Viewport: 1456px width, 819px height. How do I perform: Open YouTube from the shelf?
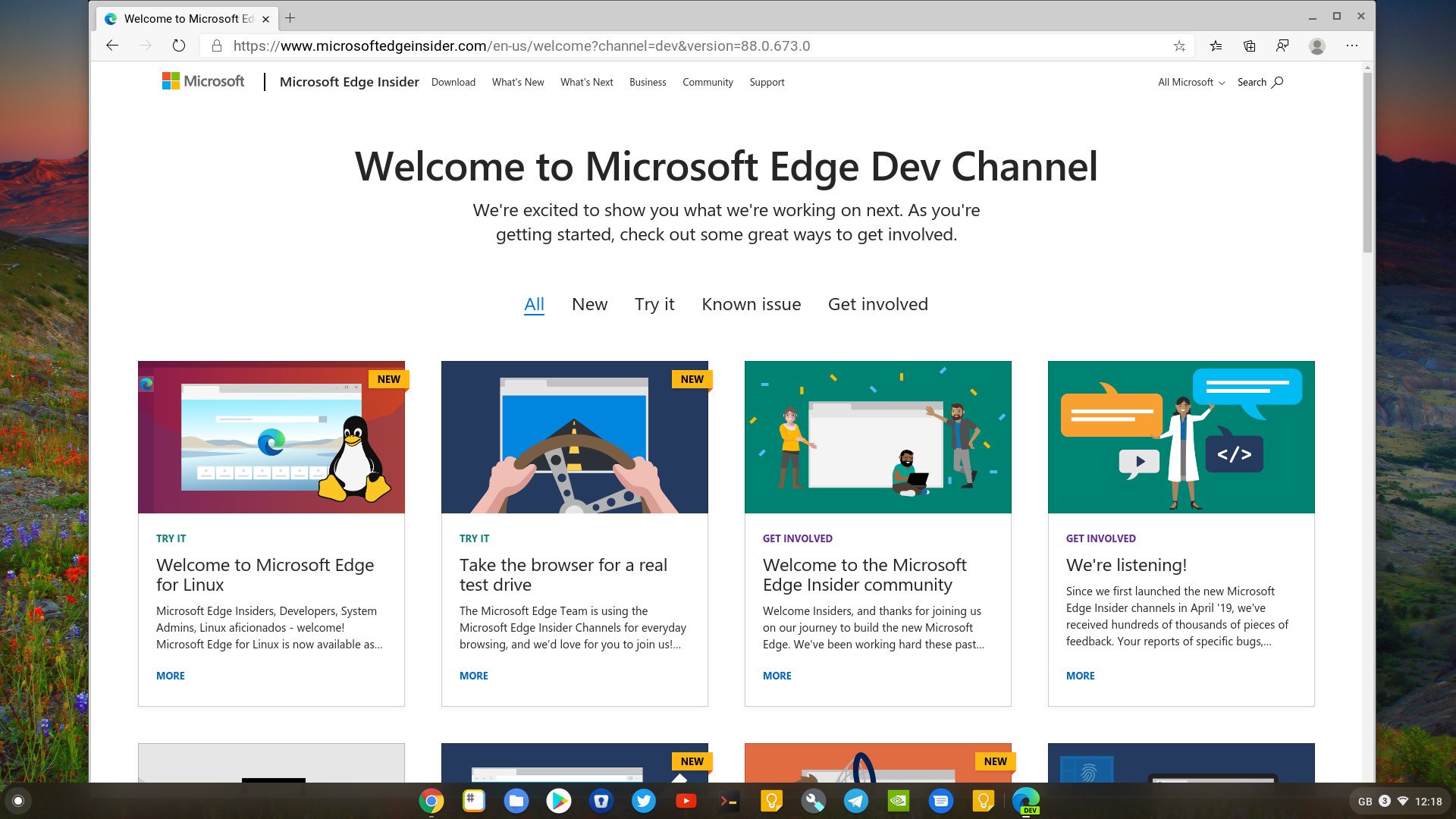pos(686,800)
